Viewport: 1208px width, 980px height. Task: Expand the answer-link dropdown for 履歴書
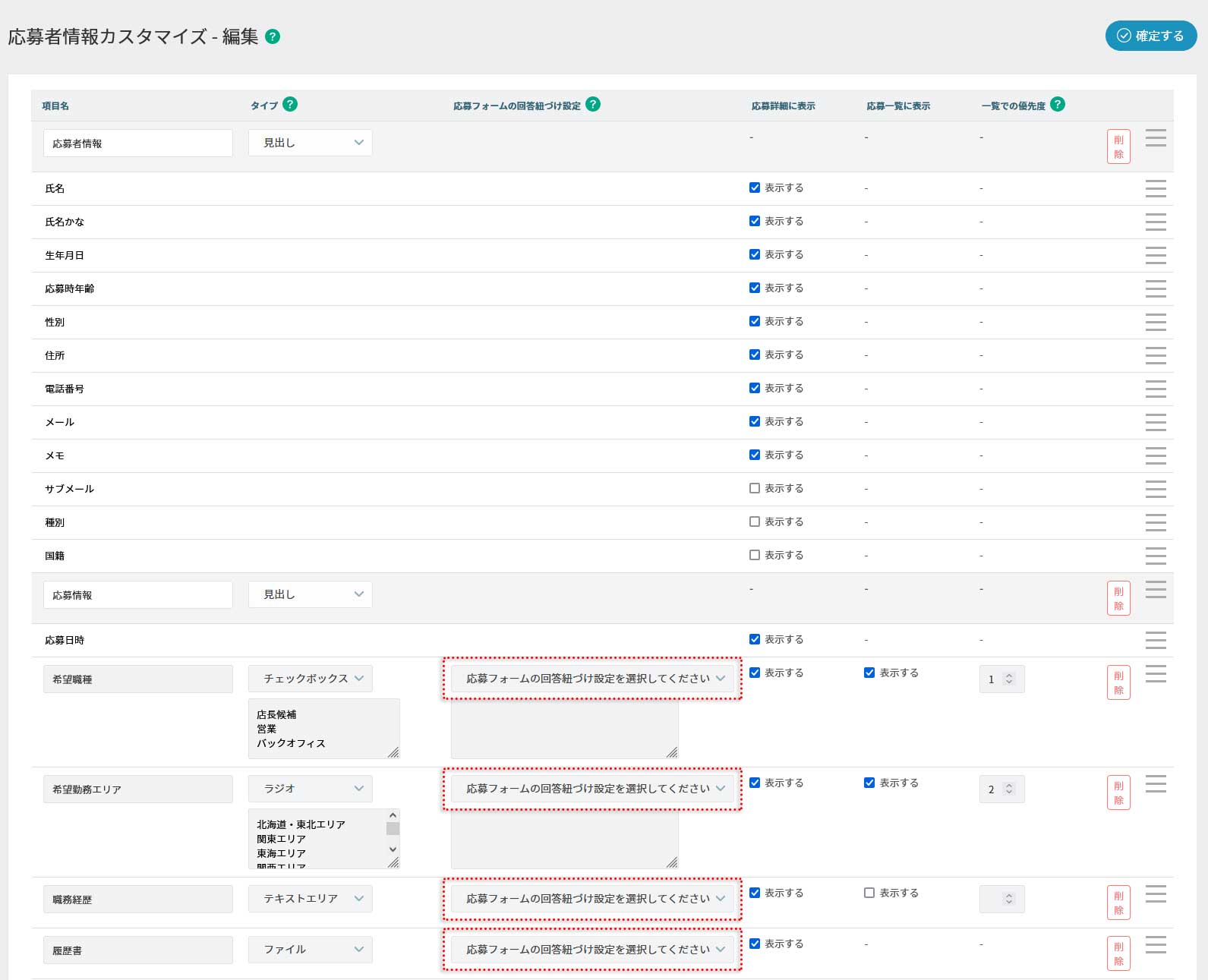(x=592, y=950)
